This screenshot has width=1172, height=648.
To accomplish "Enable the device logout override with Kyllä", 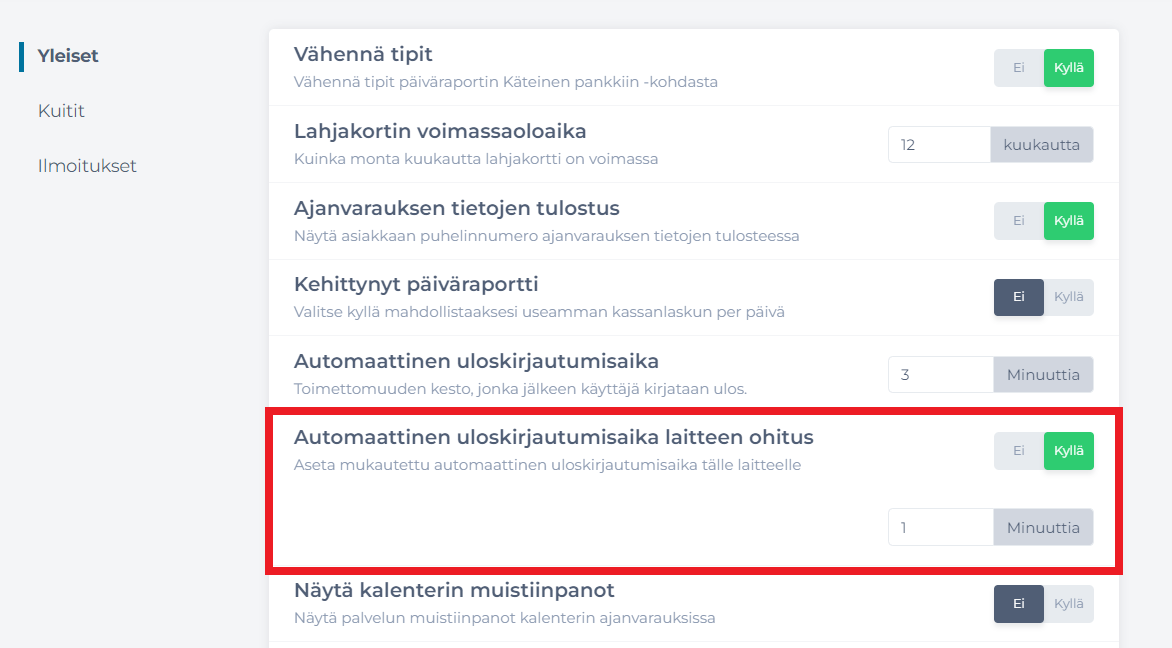I will 1066,450.
